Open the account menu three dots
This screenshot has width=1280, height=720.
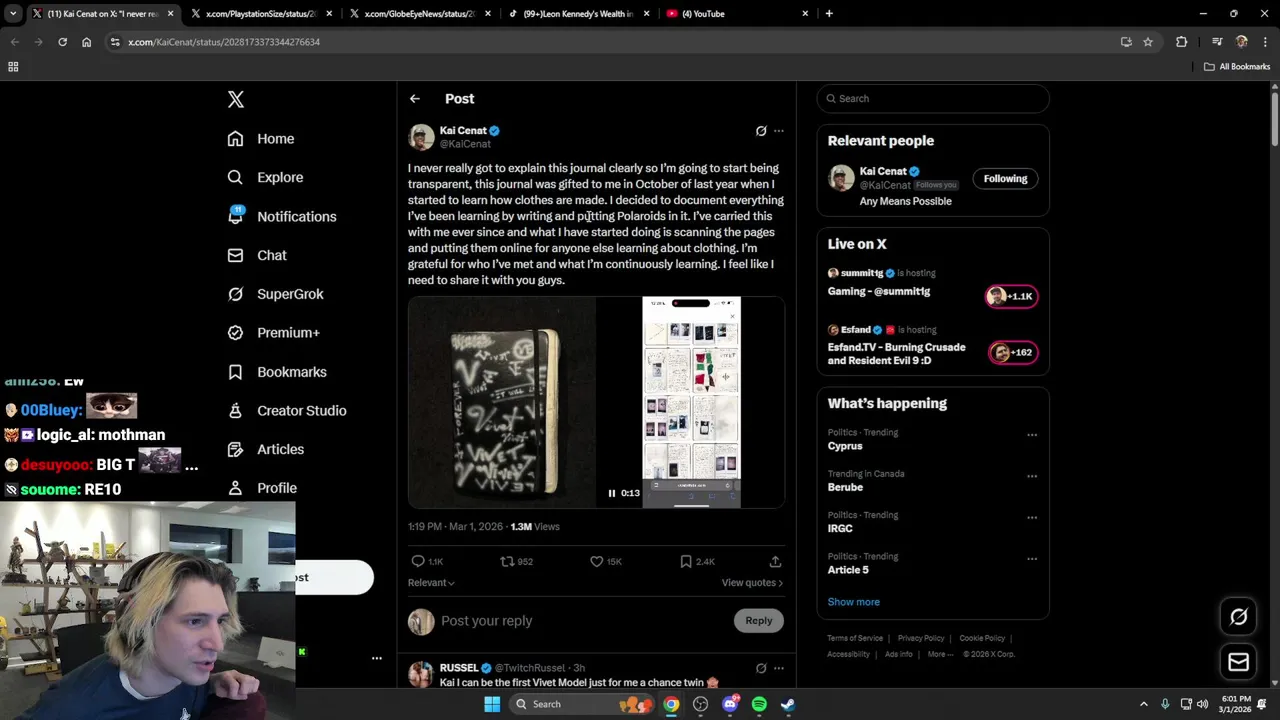(x=377, y=658)
